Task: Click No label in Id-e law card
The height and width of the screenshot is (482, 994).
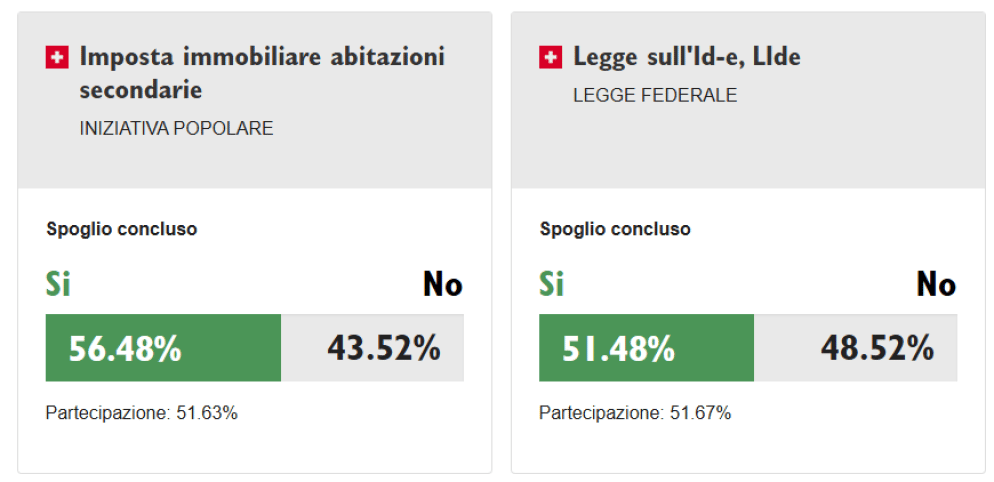Action: [936, 284]
